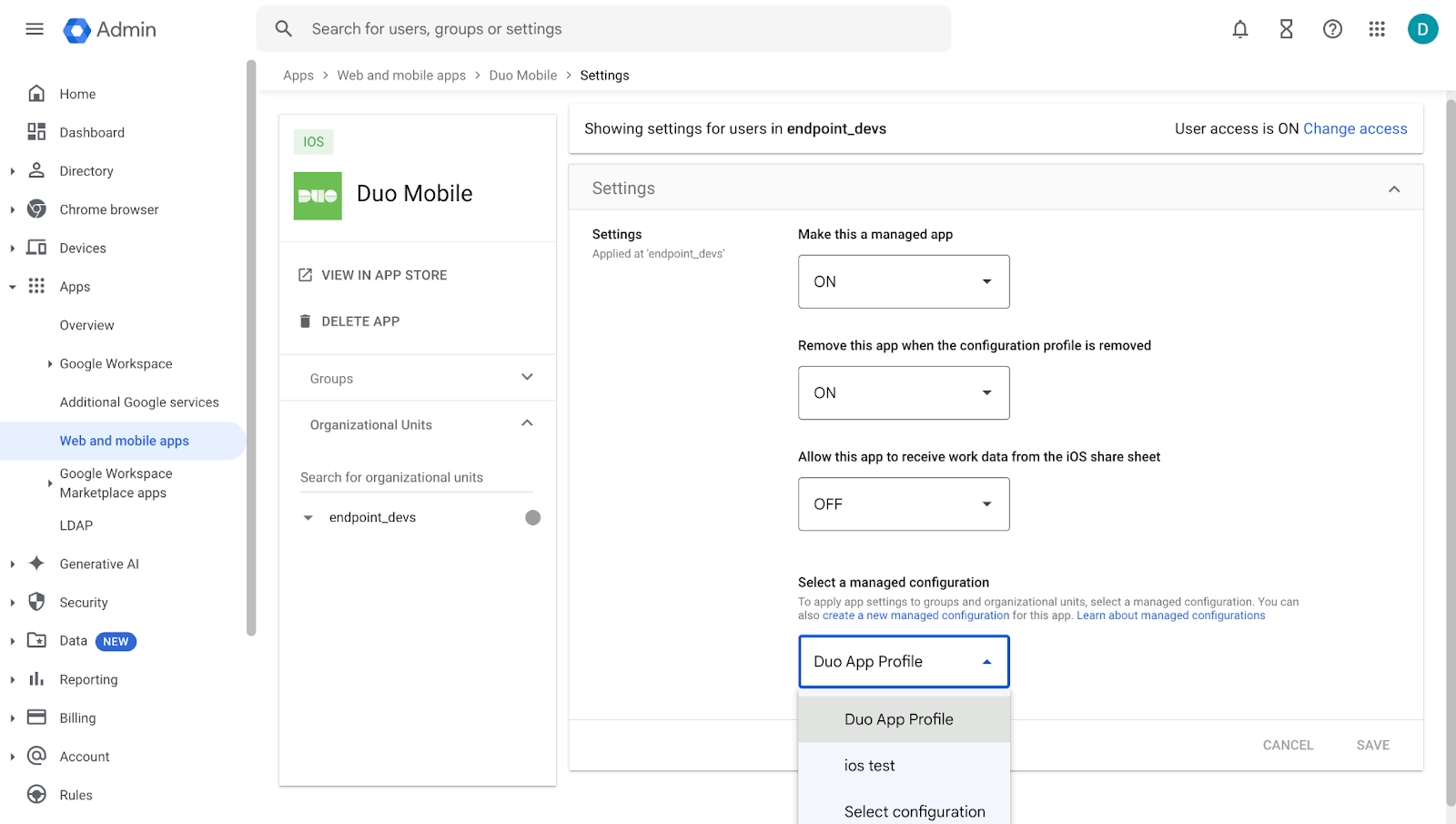Image resolution: width=1456 pixels, height=824 pixels.
Task: Open the Google apps launcher grid
Action: click(x=1377, y=28)
